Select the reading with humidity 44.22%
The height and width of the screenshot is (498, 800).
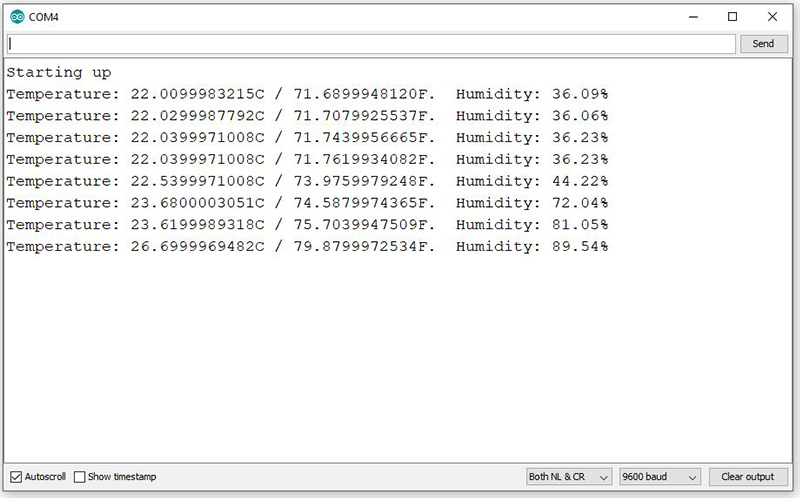click(307, 181)
